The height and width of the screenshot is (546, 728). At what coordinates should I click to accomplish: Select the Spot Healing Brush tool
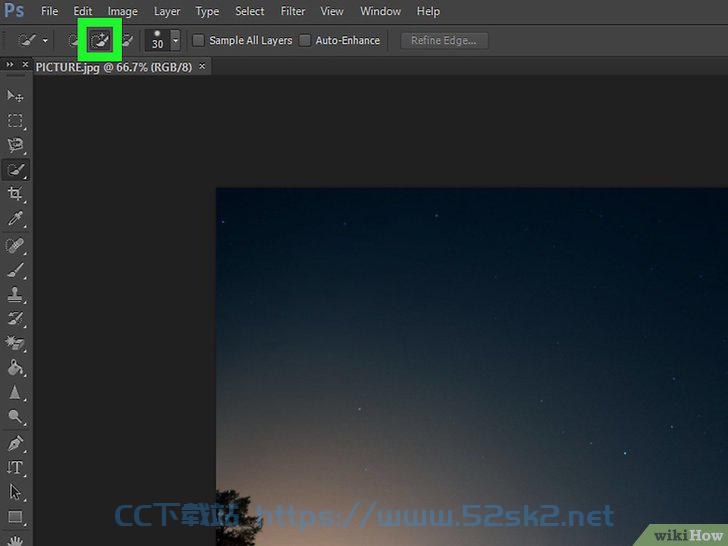click(x=15, y=245)
